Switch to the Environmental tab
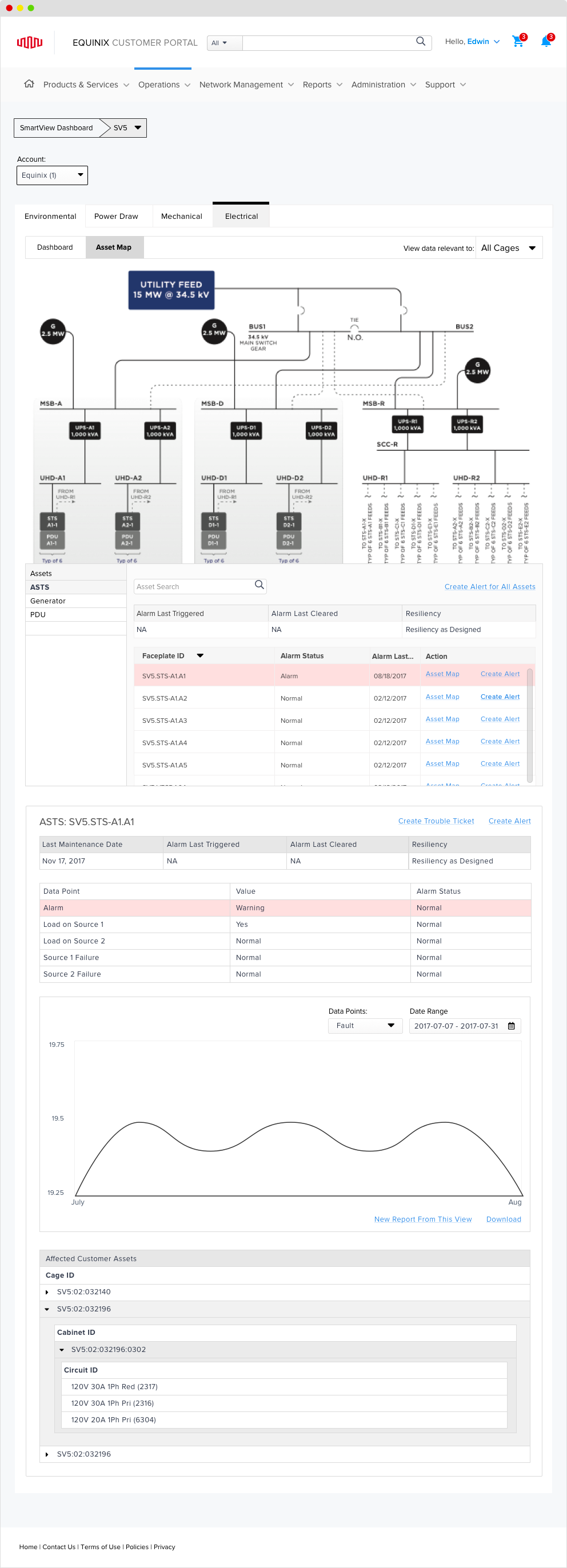The height and width of the screenshot is (1568, 567). (x=50, y=216)
